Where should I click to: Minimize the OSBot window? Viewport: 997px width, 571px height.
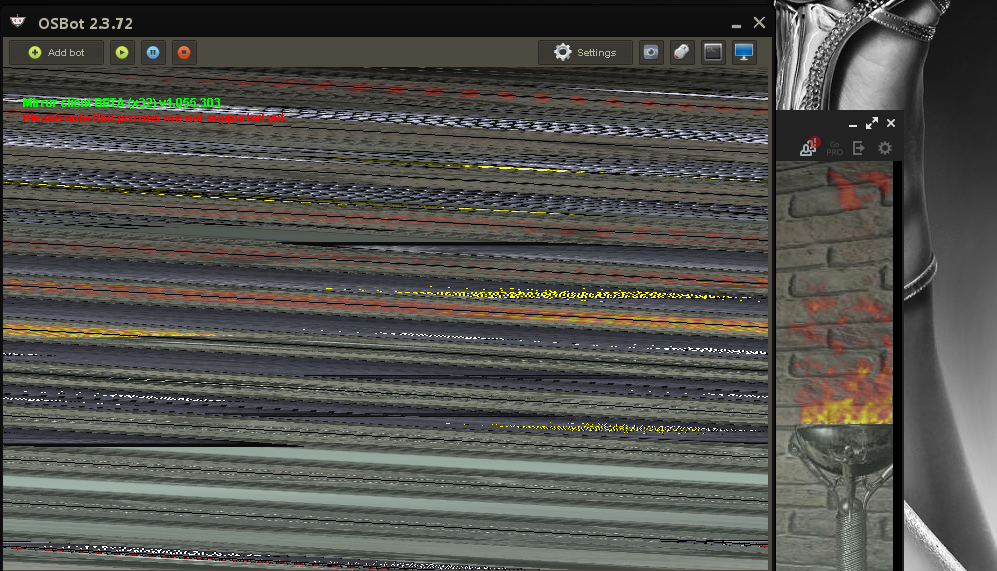736,25
